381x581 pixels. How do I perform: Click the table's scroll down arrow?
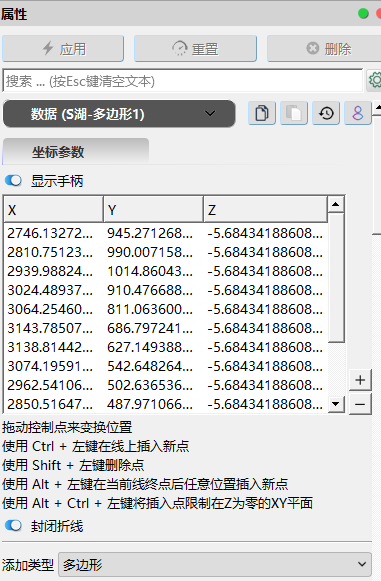coord(336,404)
